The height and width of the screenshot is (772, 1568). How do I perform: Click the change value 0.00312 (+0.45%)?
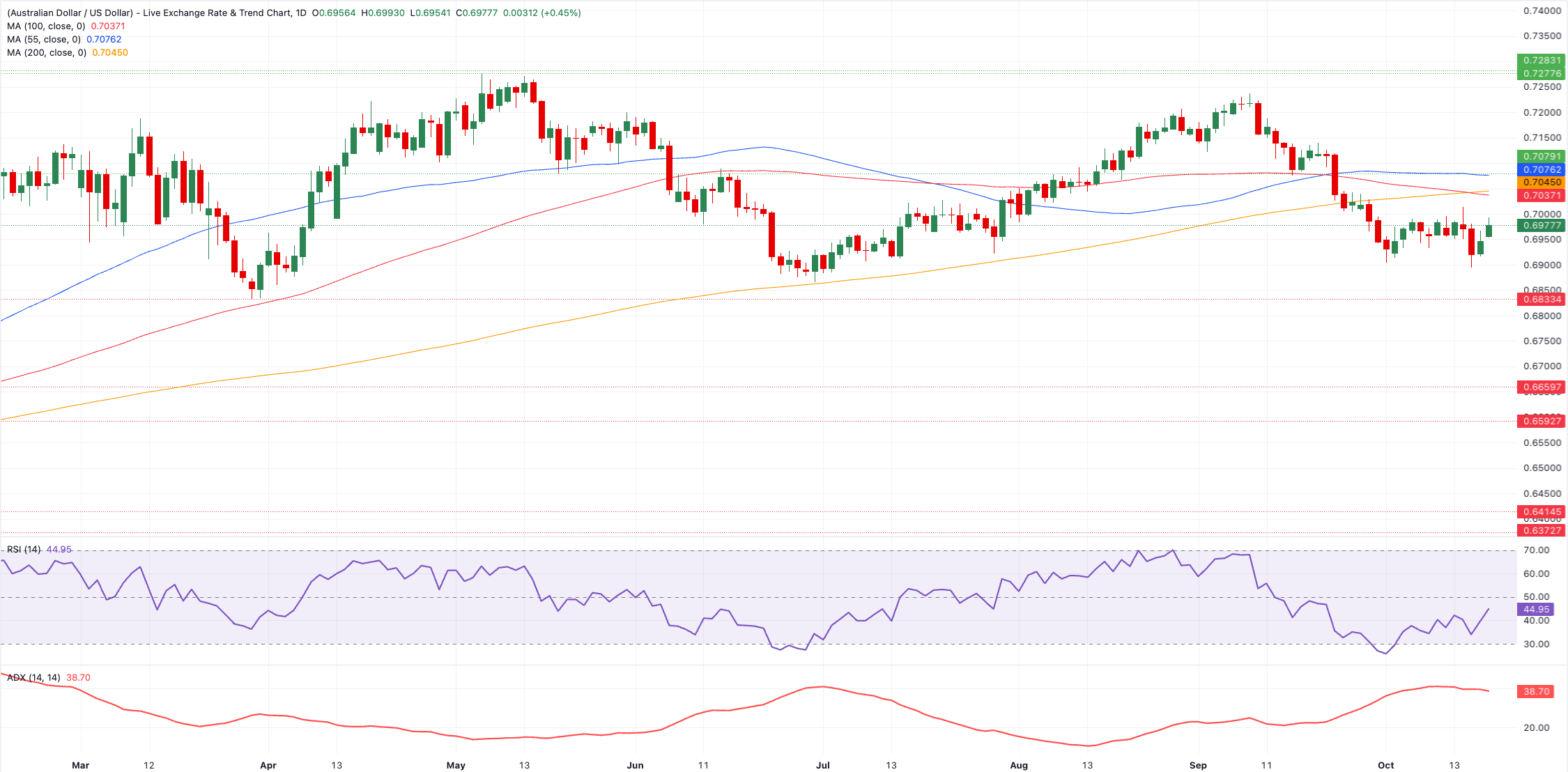(541, 13)
